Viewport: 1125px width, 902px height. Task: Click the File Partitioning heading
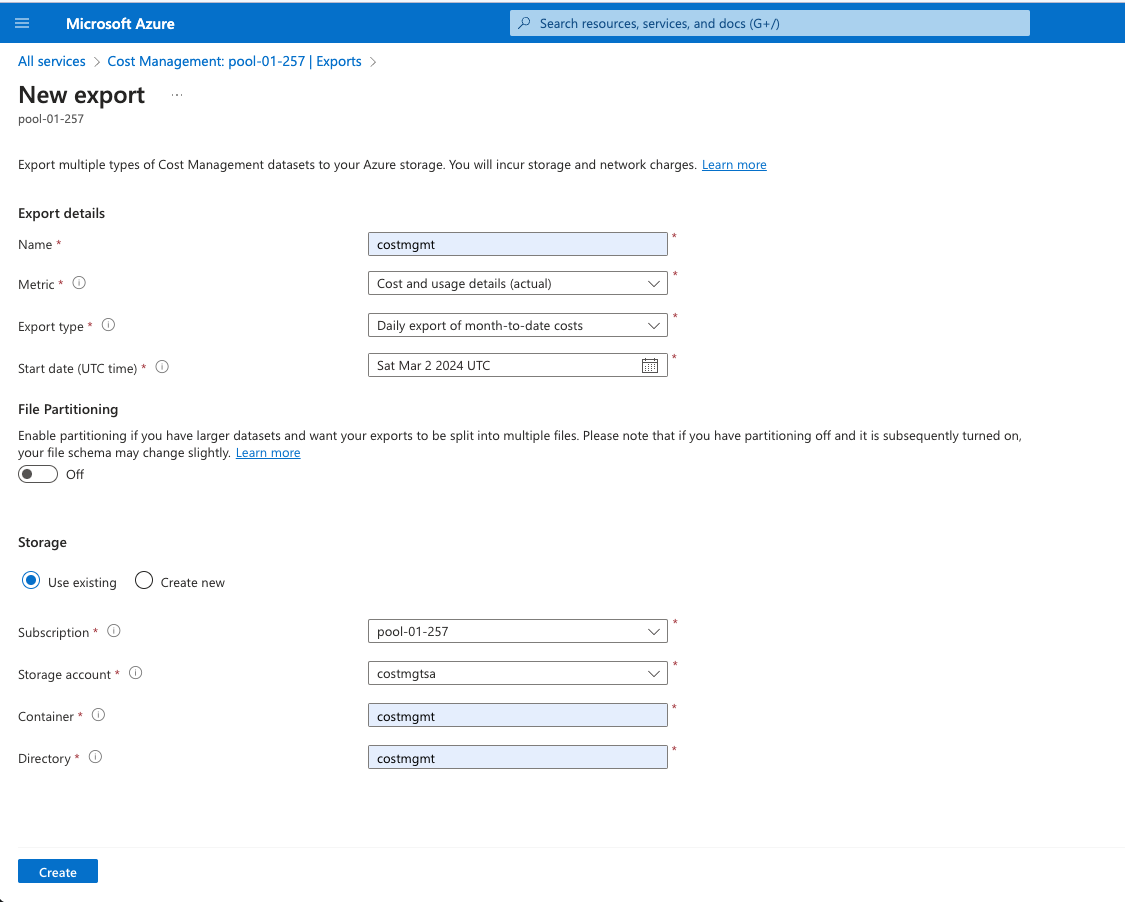point(68,409)
